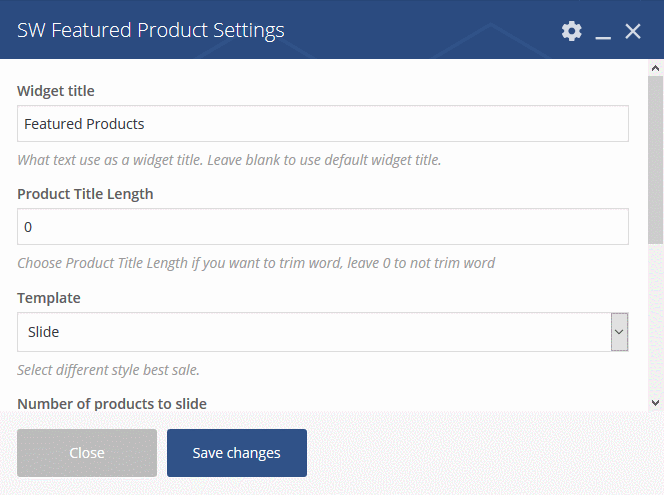Focus the Product Title Length field

(x=323, y=227)
